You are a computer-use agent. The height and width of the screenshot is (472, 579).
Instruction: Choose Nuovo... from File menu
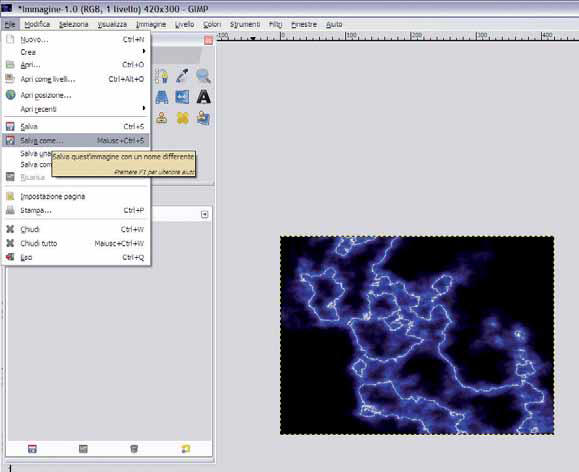coord(76,40)
